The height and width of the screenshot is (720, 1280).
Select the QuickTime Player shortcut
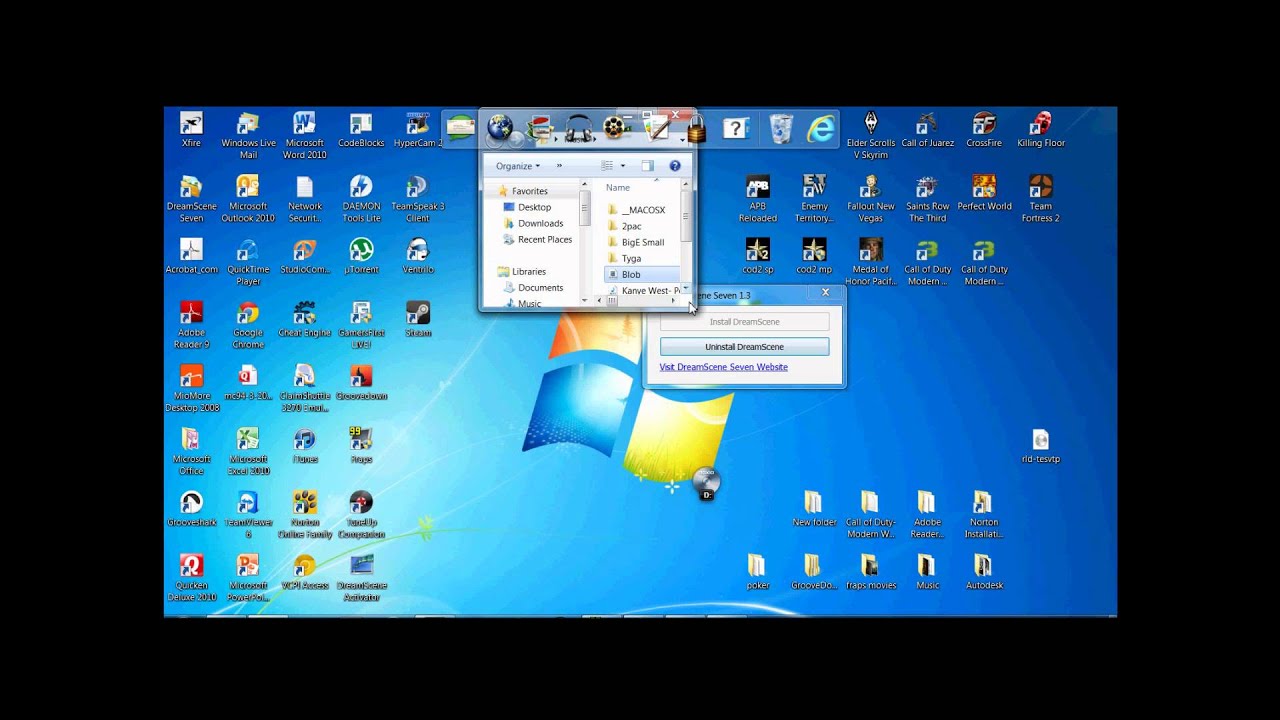[248, 262]
